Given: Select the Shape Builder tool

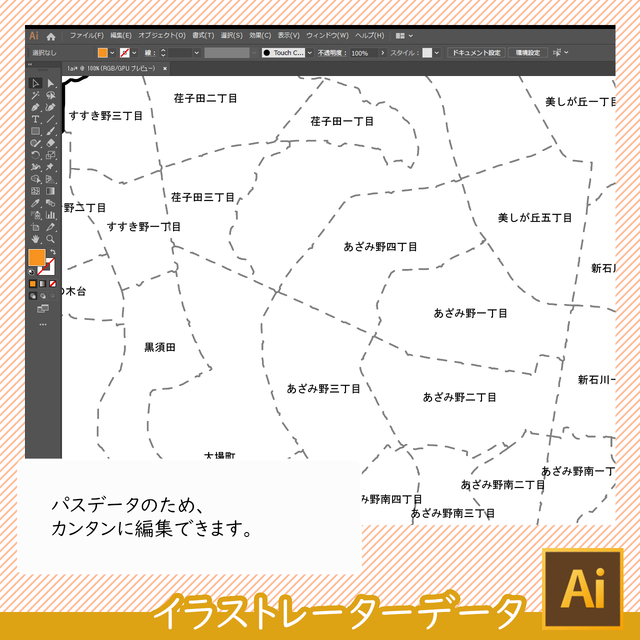Looking at the screenshot, I should click(x=36, y=179).
